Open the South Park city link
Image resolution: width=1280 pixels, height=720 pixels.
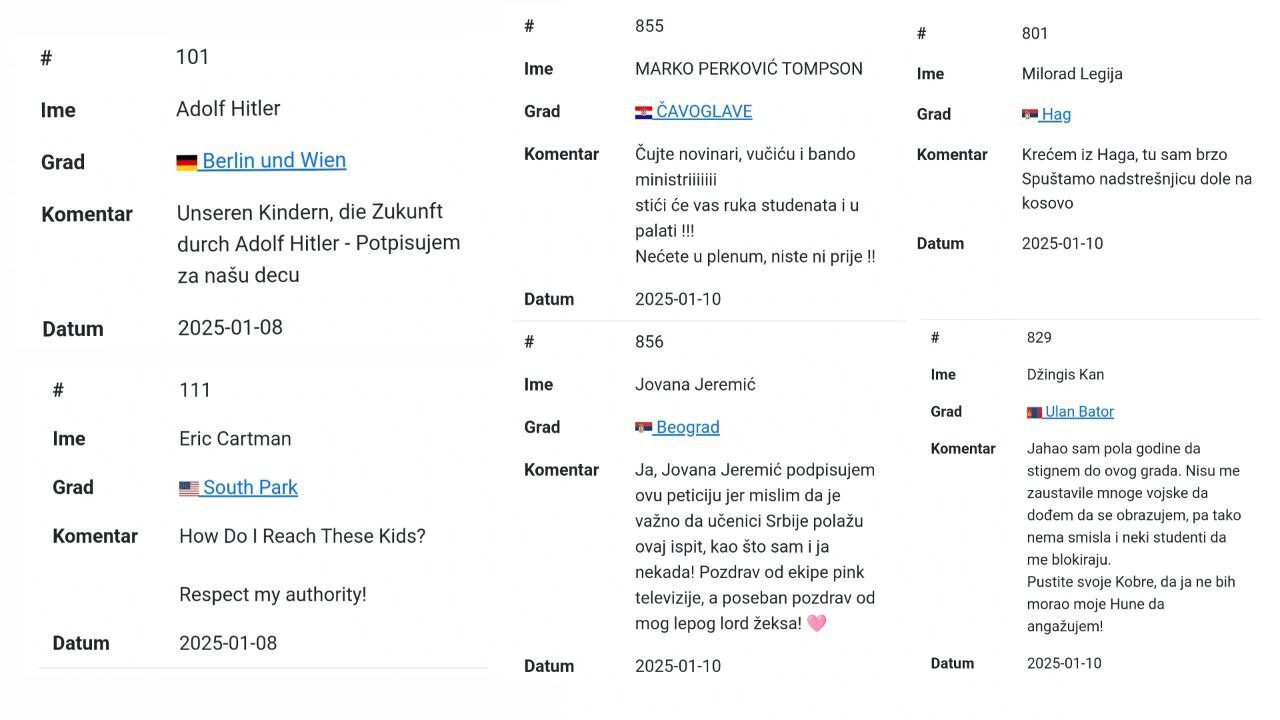point(250,487)
